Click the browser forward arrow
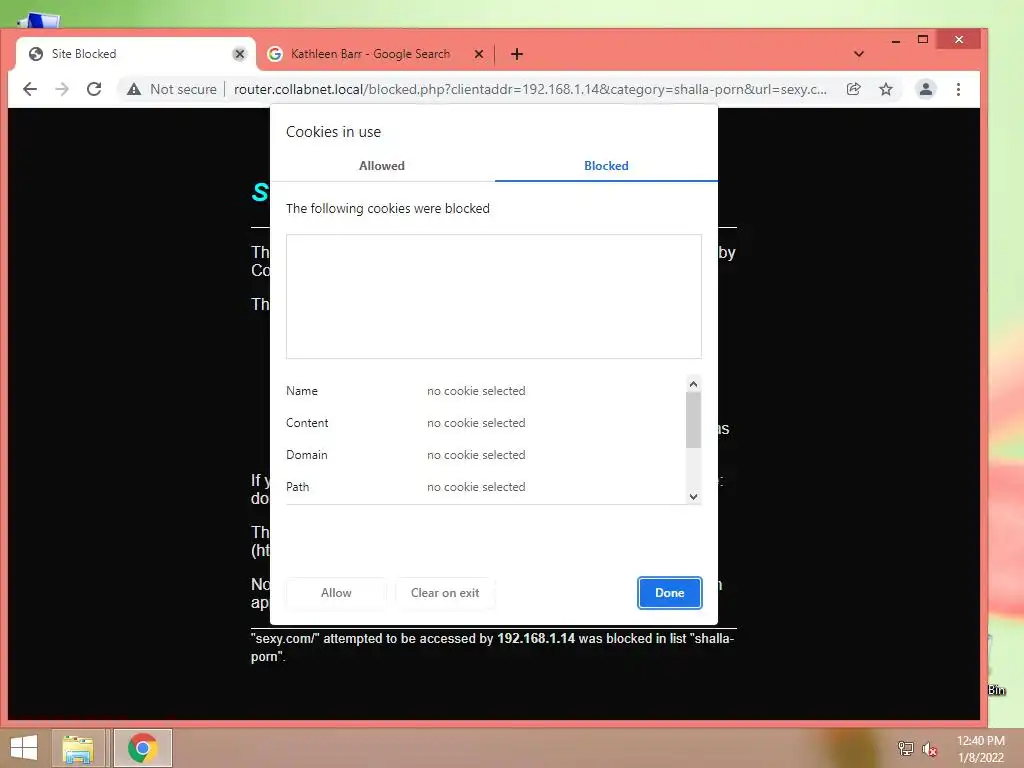The image size is (1024, 768). click(x=62, y=89)
